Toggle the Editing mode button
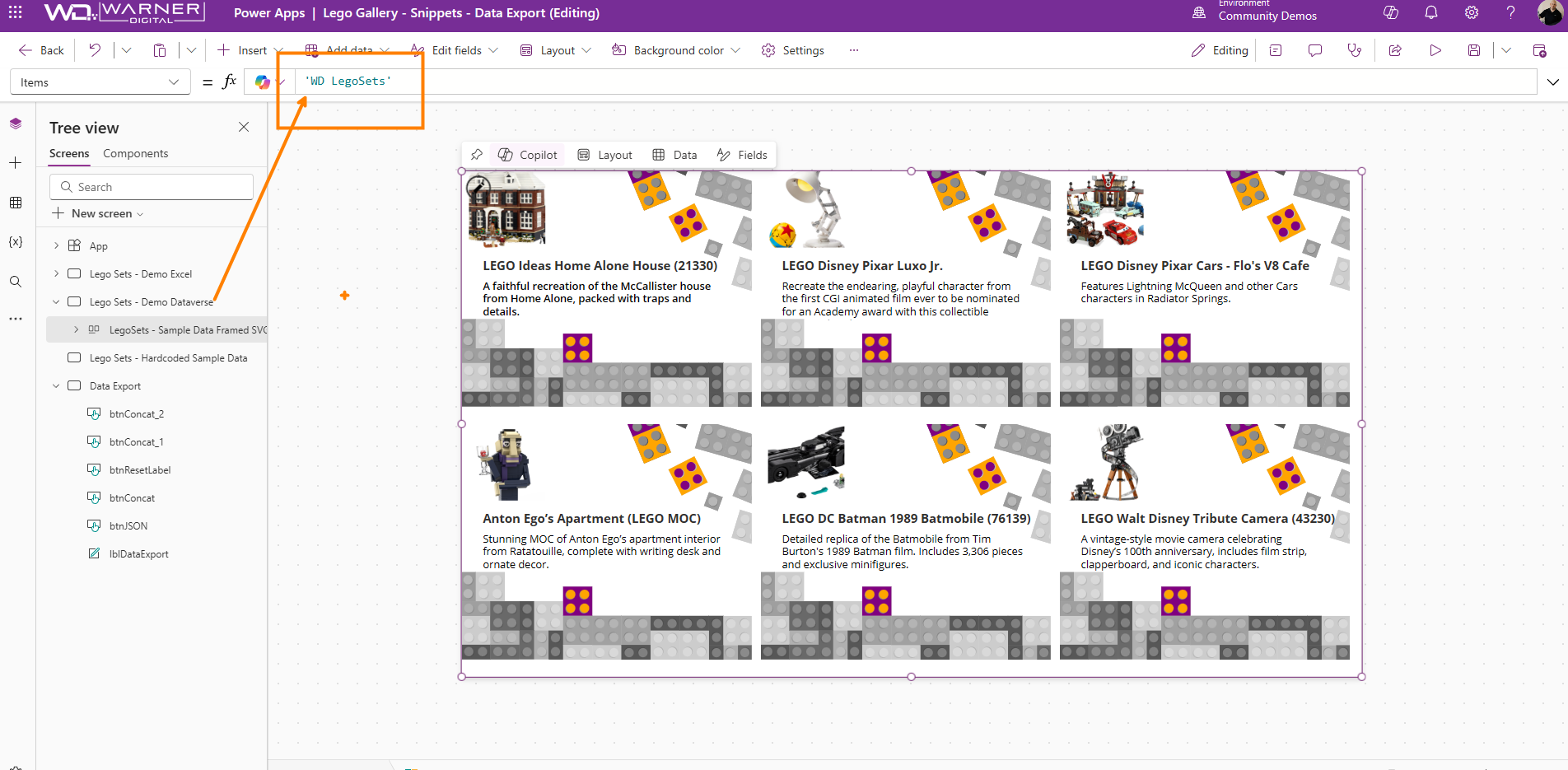The height and width of the screenshot is (770, 1568). (x=1220, y=50)
